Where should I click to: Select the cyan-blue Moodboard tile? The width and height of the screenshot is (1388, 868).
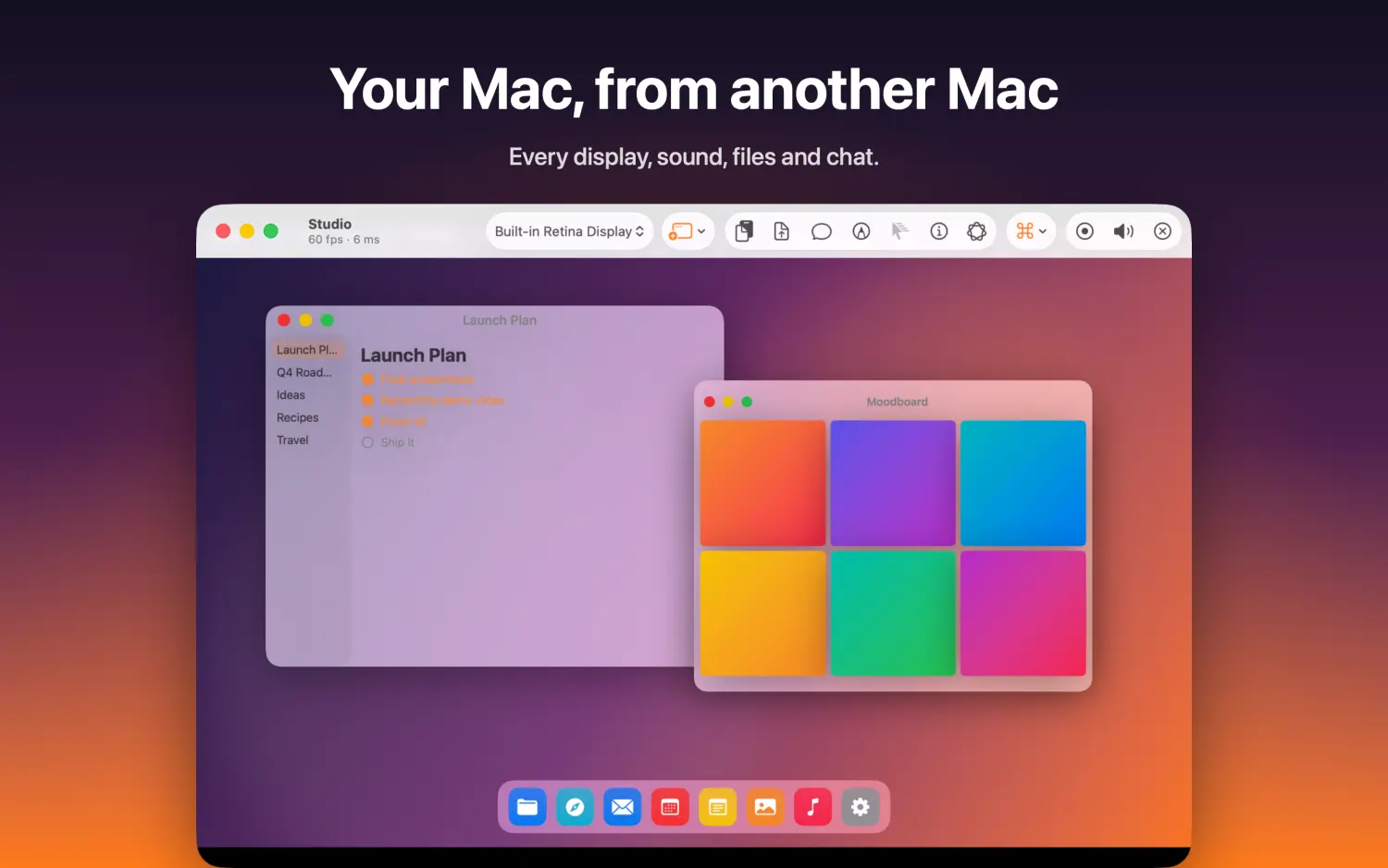1023,483
